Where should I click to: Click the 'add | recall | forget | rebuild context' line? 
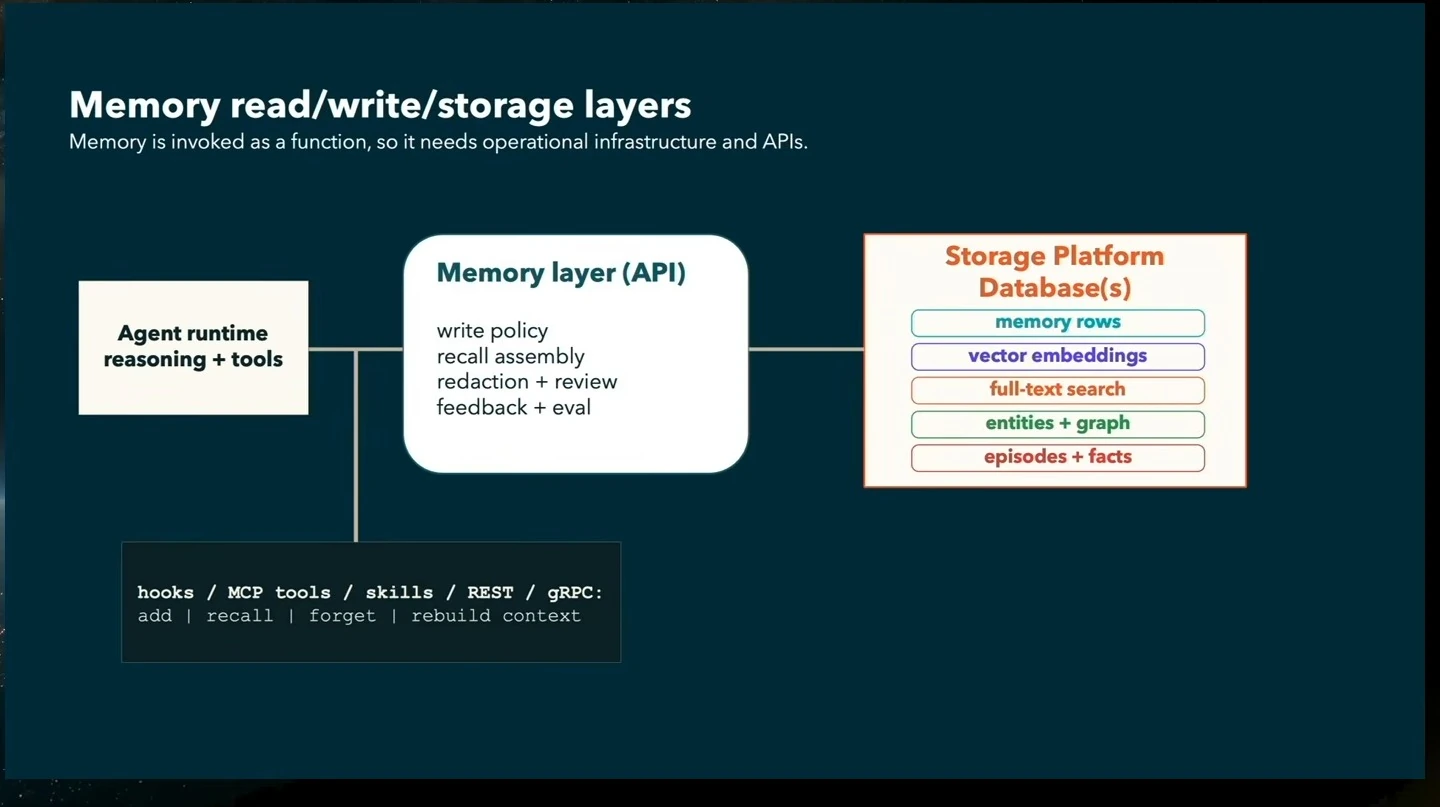pyautogui.click(x=359, y=616)
